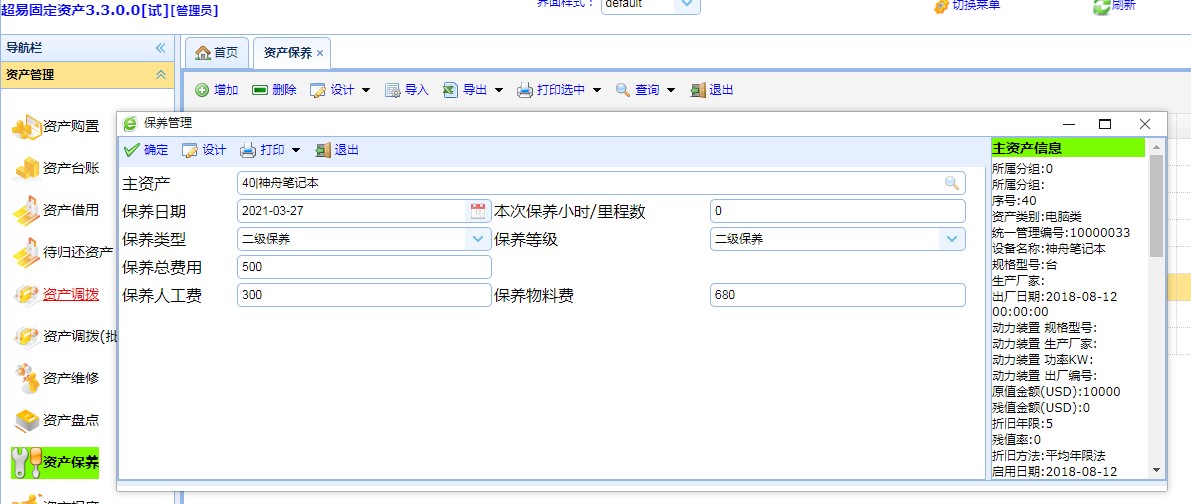
Task: Open 资产购置 in the sidebar
Action: [70, 126]
